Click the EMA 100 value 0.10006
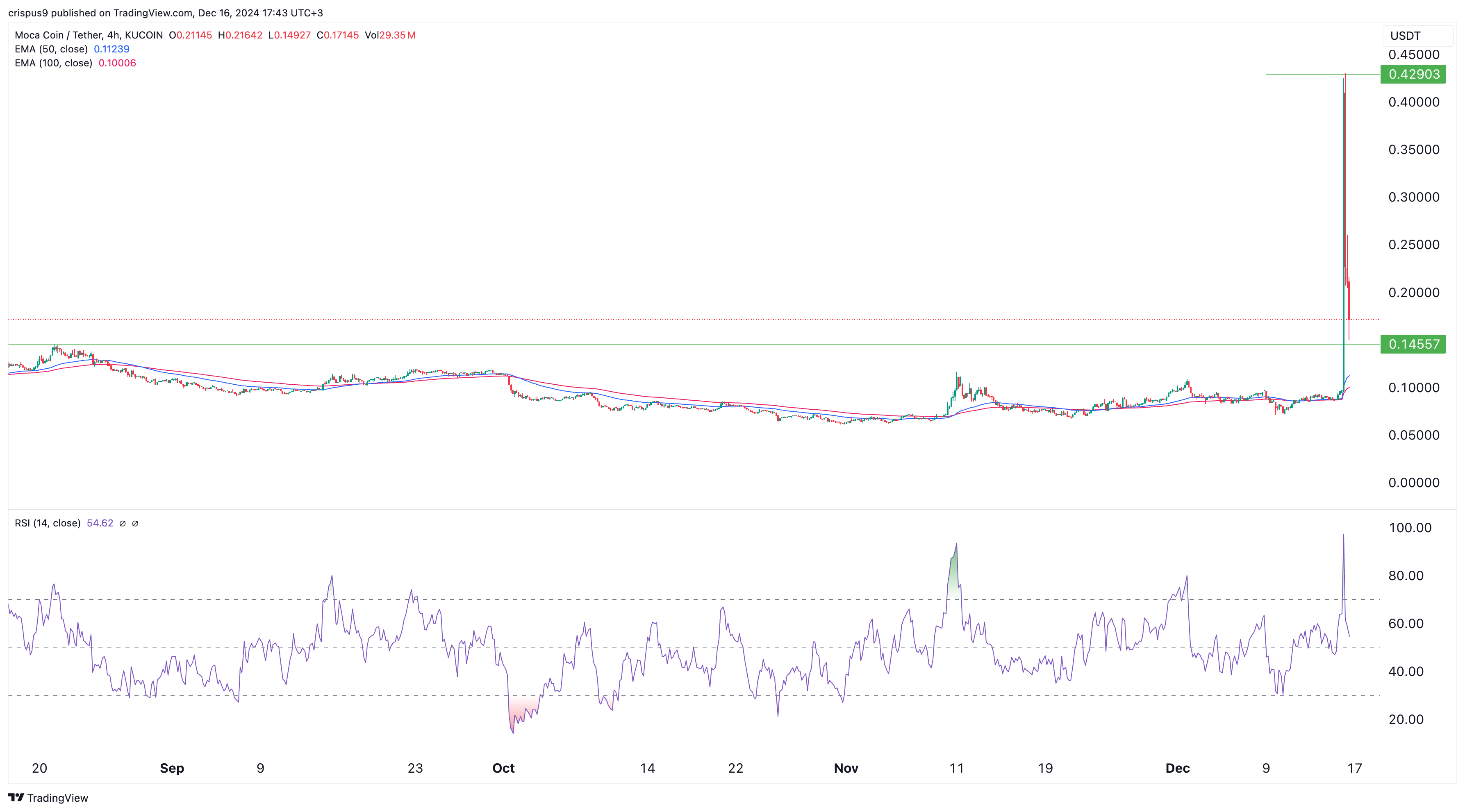1465x812 pixels. tap(117, 63)
